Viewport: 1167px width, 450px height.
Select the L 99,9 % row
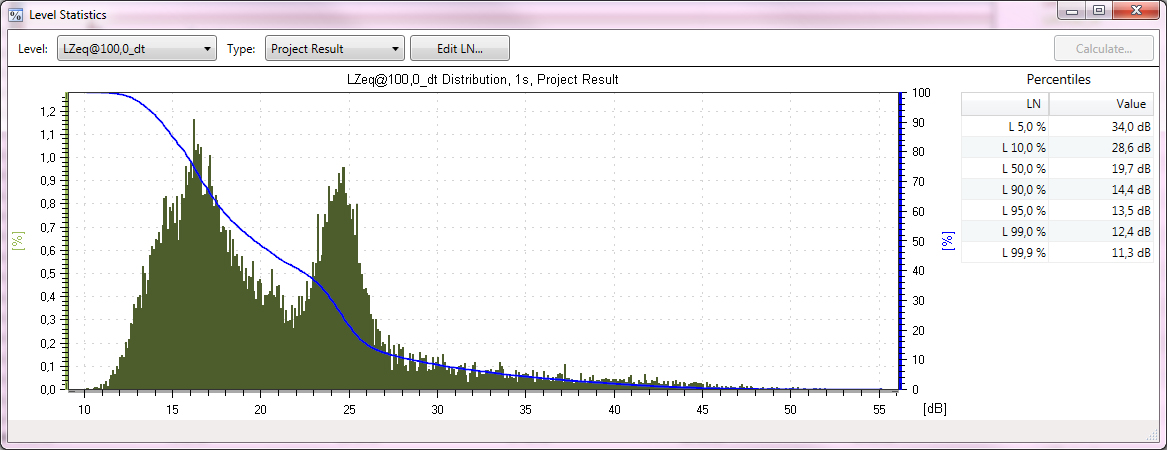1057,252
